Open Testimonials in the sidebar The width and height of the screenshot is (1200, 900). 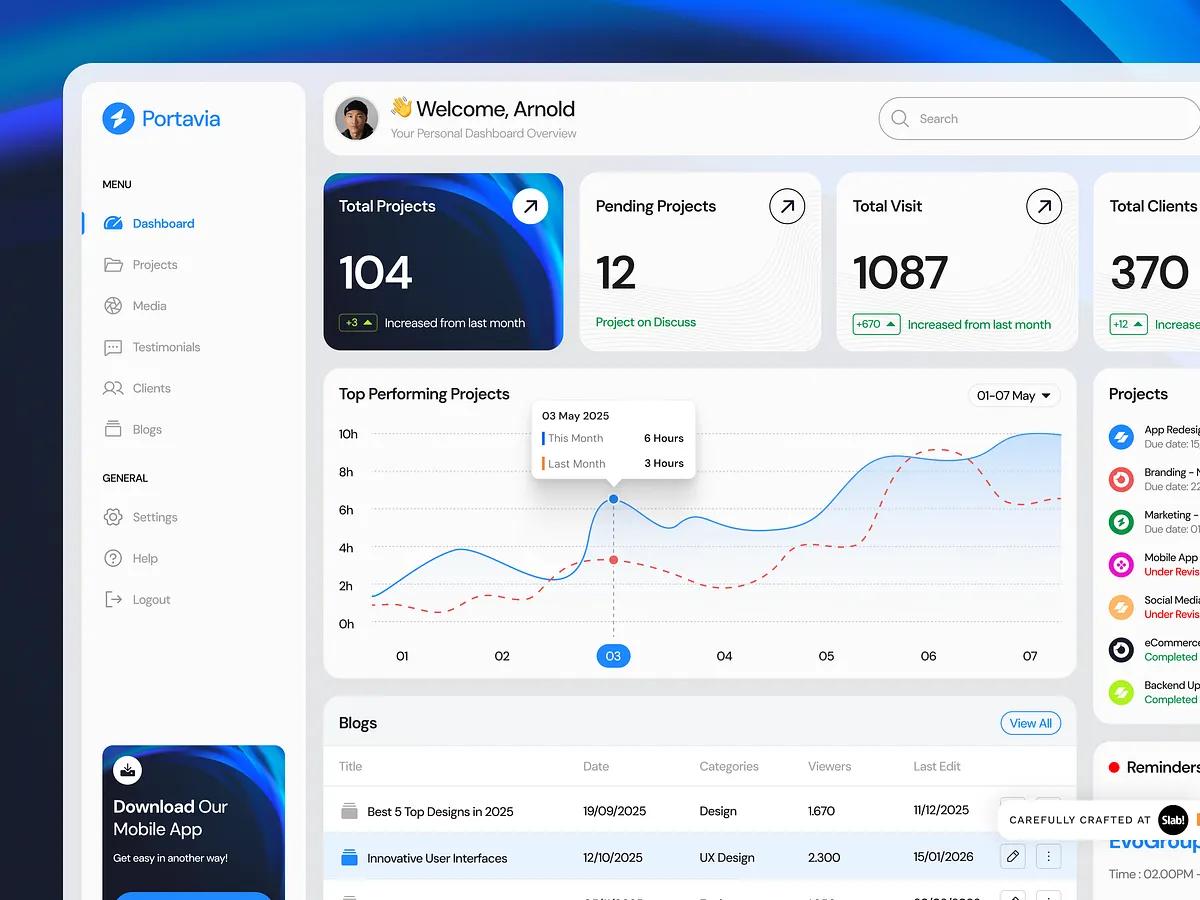(x=152, y=347)
